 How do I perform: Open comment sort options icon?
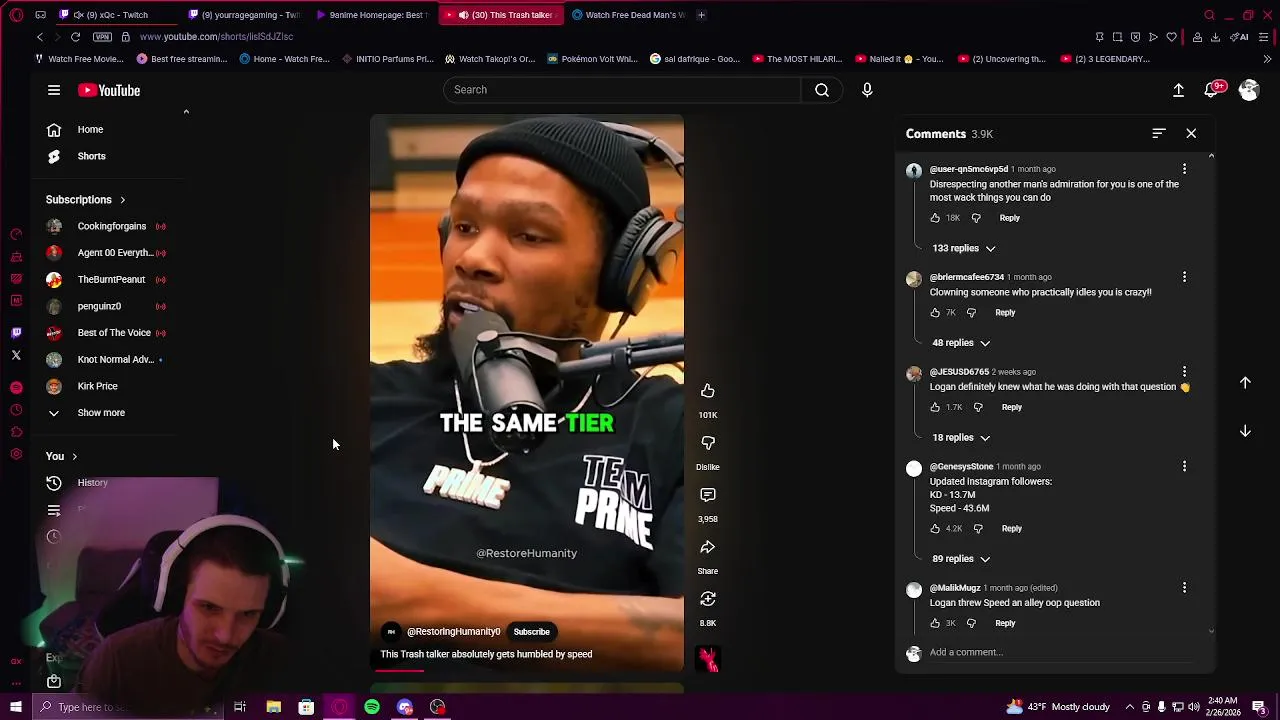point(1159,133)
